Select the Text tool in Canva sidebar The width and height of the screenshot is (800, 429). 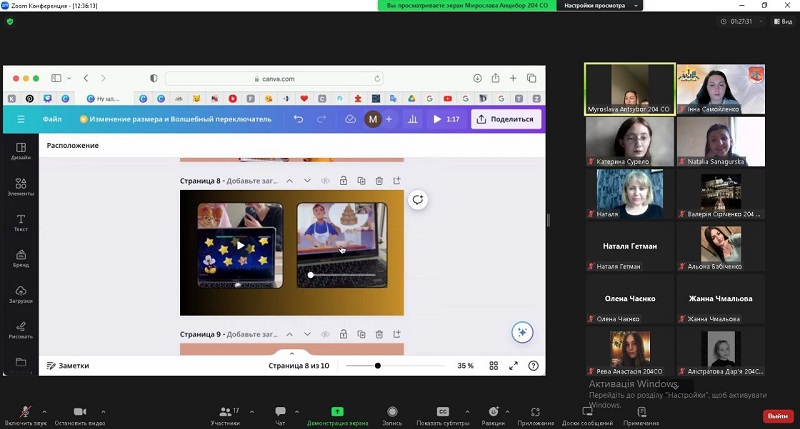coord(21,222)
